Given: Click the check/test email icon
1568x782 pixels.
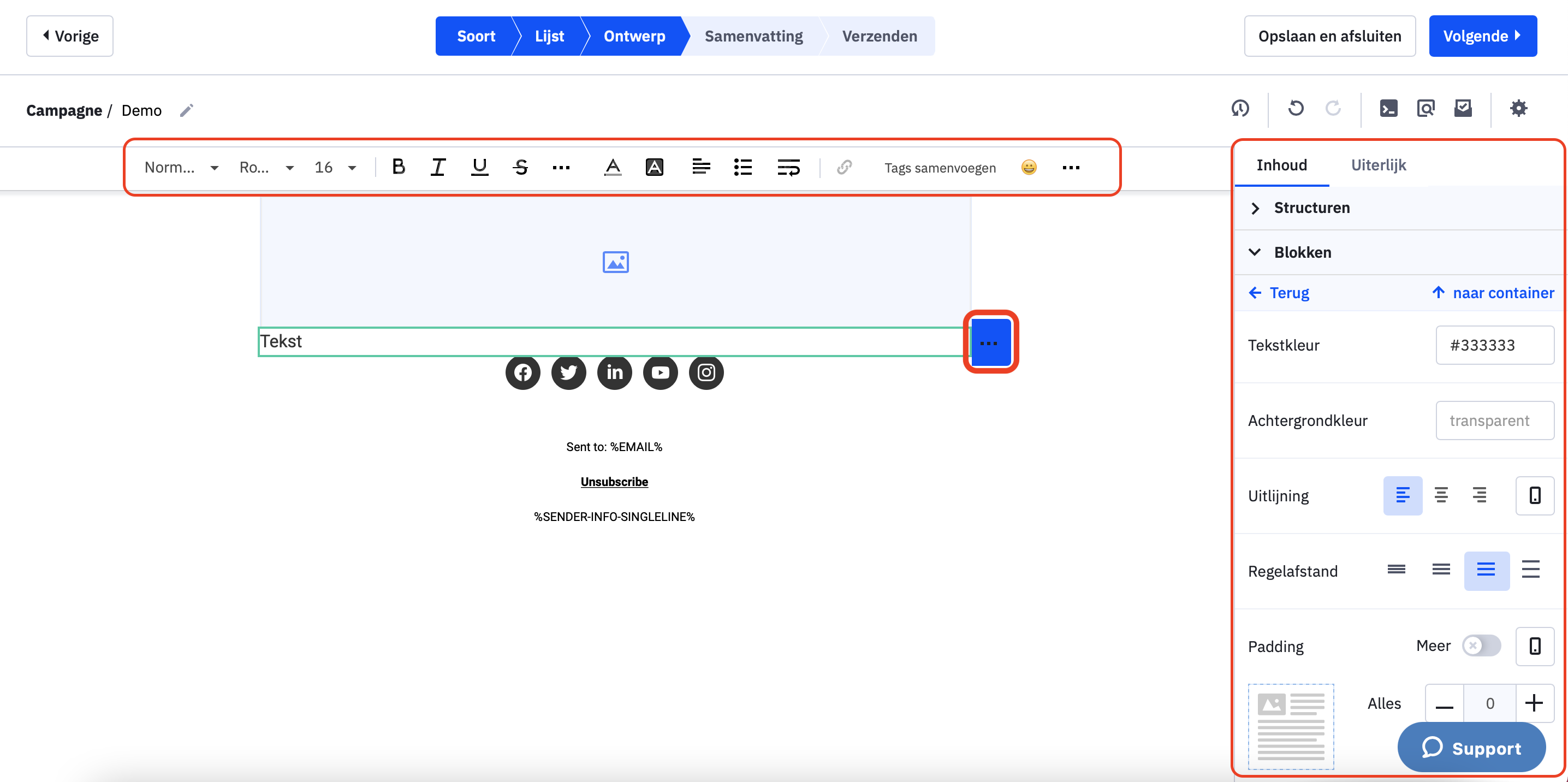Looking at the screenshot, I should 1463,109.
